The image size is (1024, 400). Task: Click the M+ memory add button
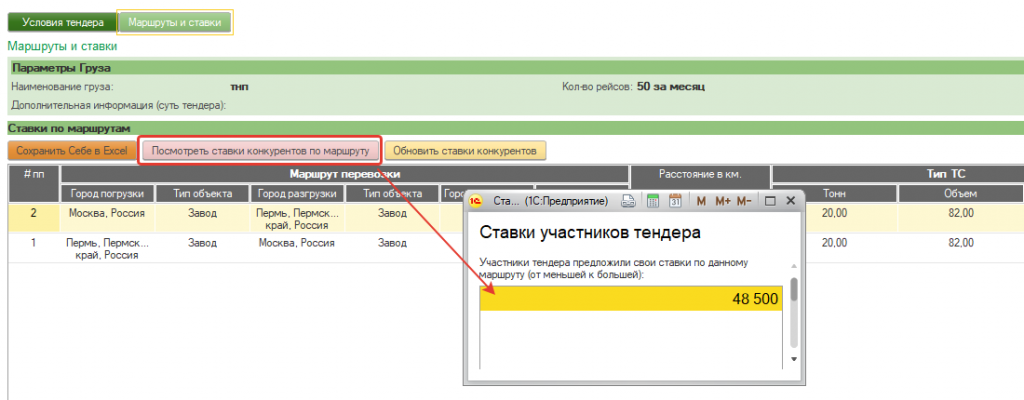(722, 201)
